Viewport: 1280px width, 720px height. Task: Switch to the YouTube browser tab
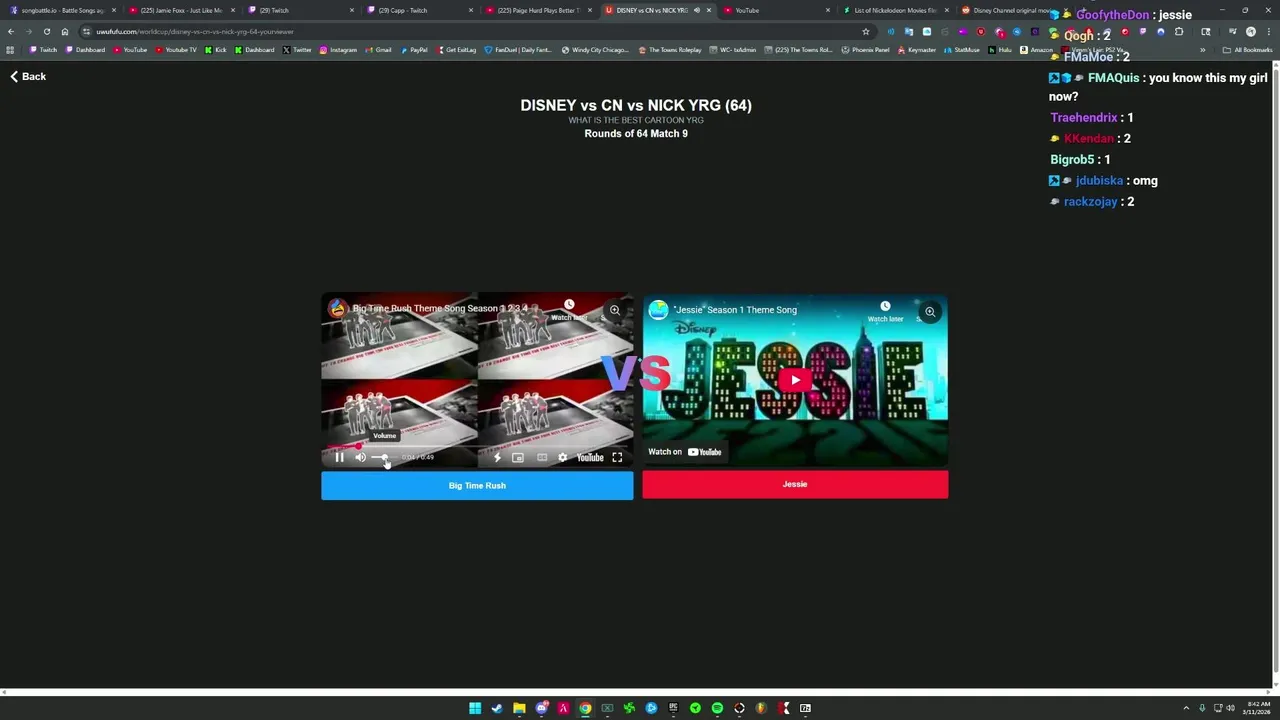[775, 10]
